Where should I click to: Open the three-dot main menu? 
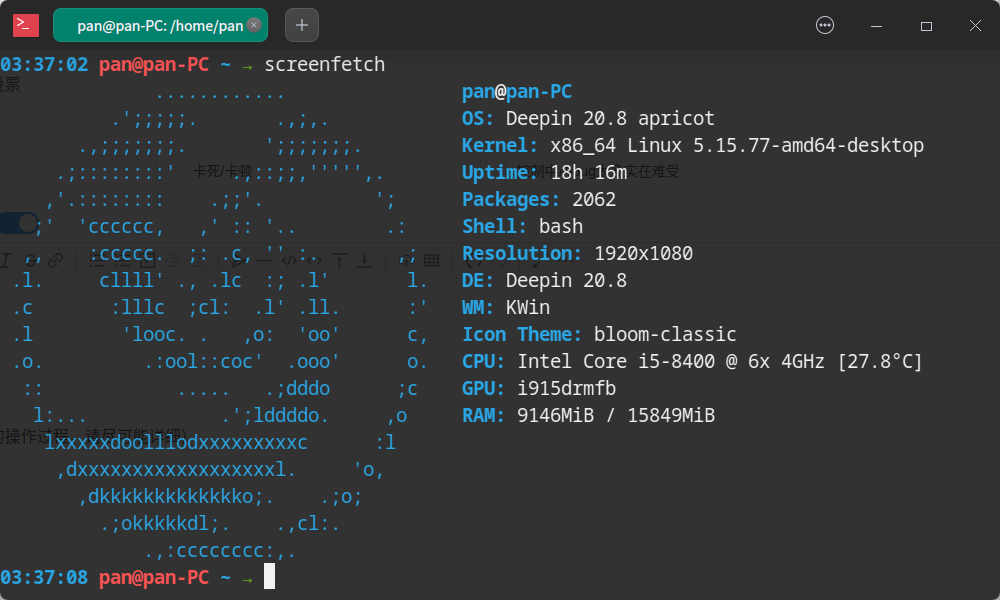pos(825,26)
